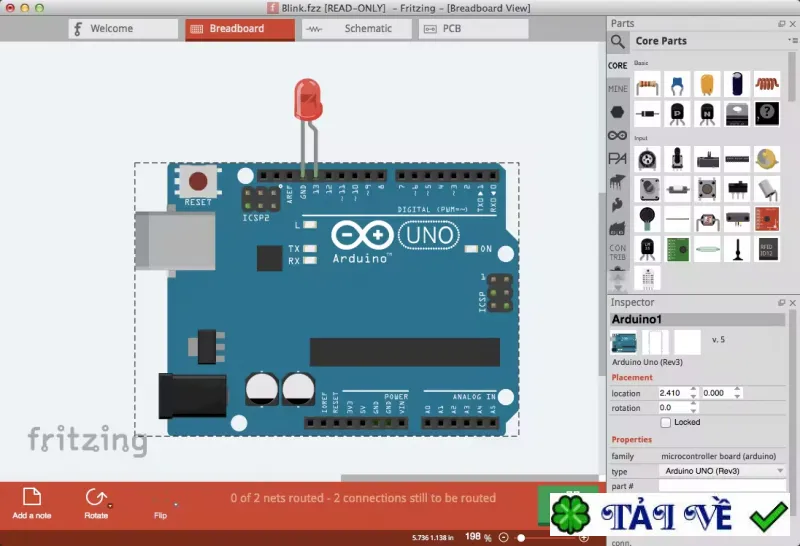Select the green sensor breakout board part
The height and width of the screenshot is (546, 800).
[x=677, y=249]
